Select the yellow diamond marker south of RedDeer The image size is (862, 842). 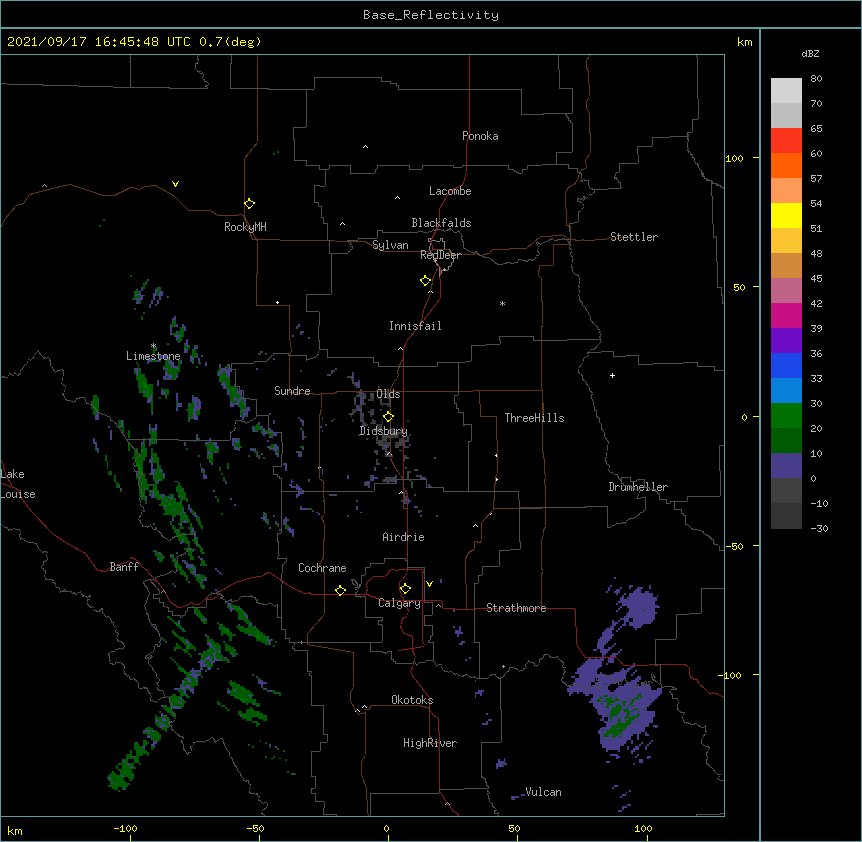426,281
